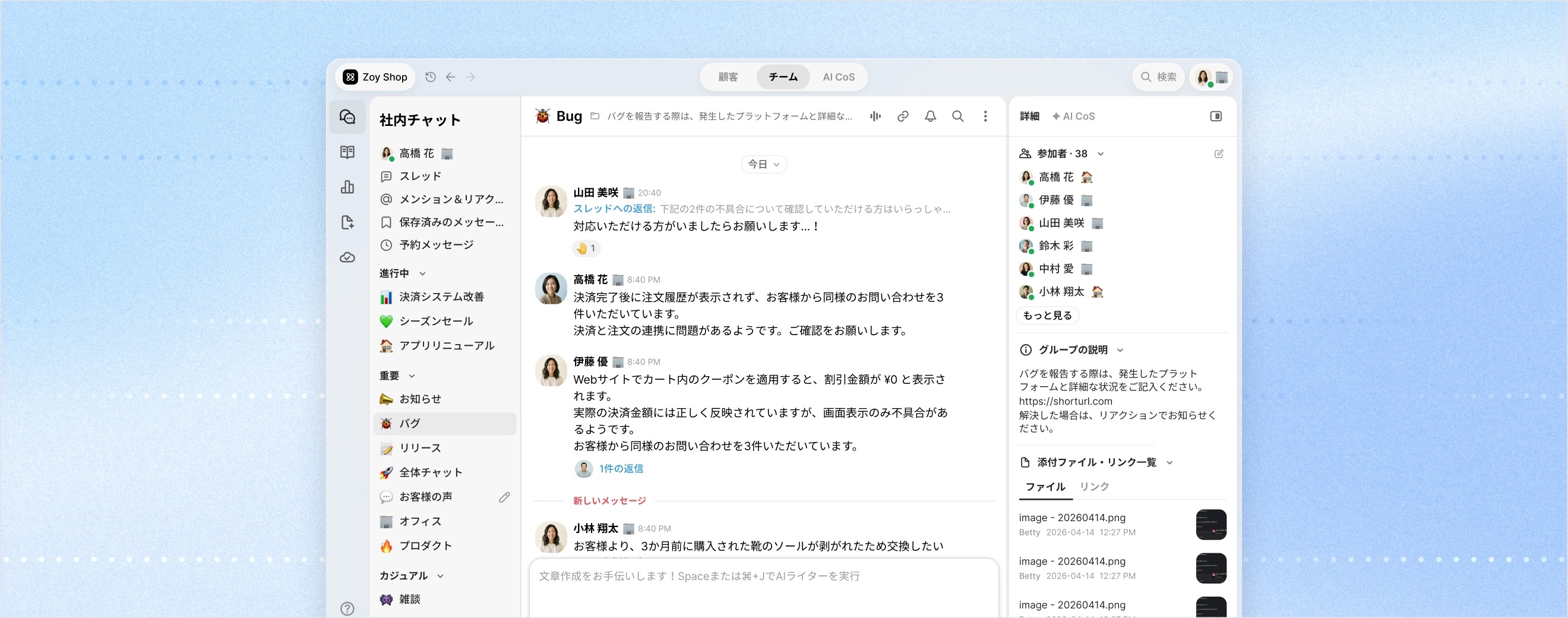Click the もっと見る button
Image resolution: width=1568 pixels, height=618 pixels.
tap(1047, 316)
